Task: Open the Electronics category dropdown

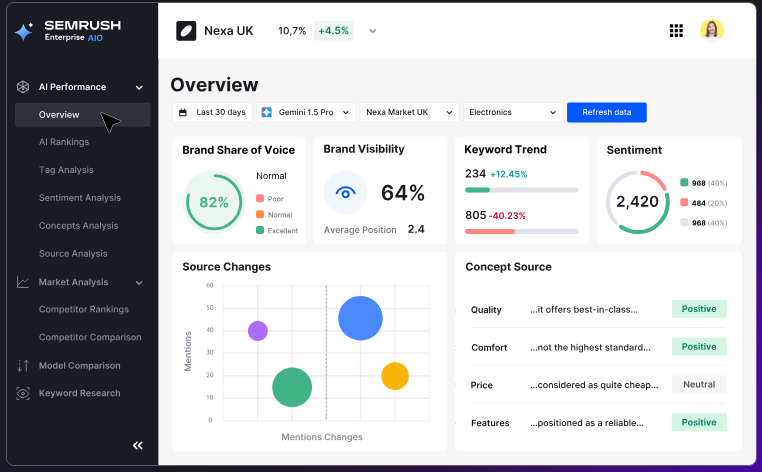Action: click(x=513, y=112)
